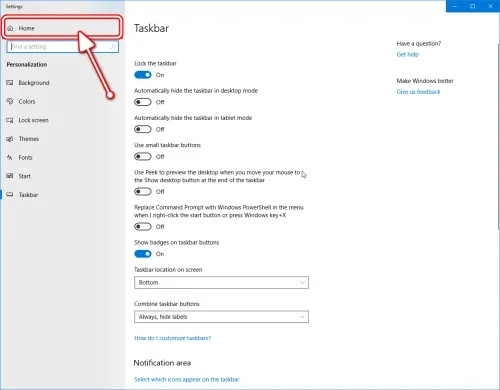The image size is (500, 390).
Task: Turn off Show badges on taskbar buttons
Action: coord(143,254)
